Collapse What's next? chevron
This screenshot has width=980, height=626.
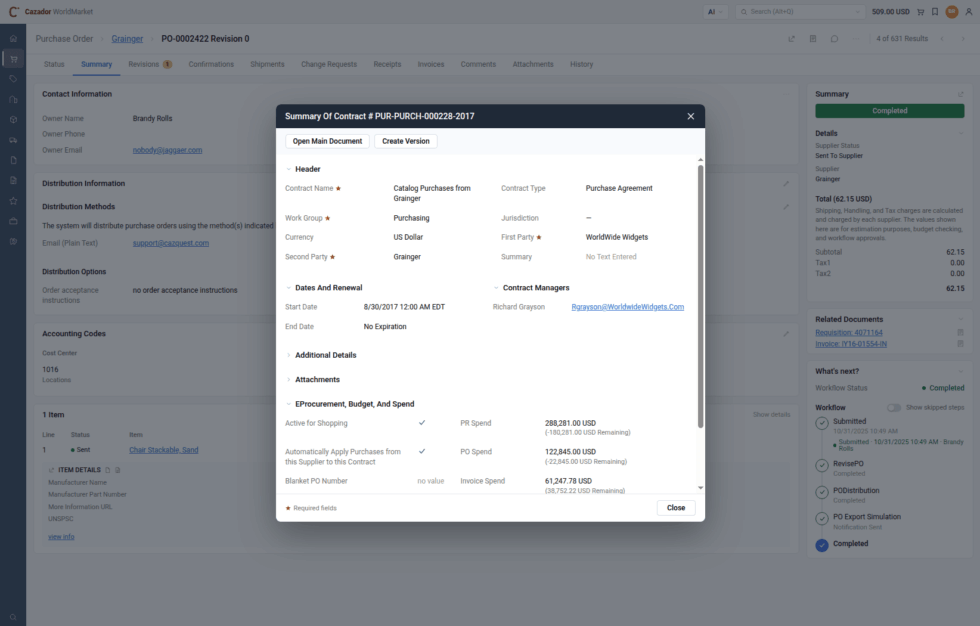961,371
